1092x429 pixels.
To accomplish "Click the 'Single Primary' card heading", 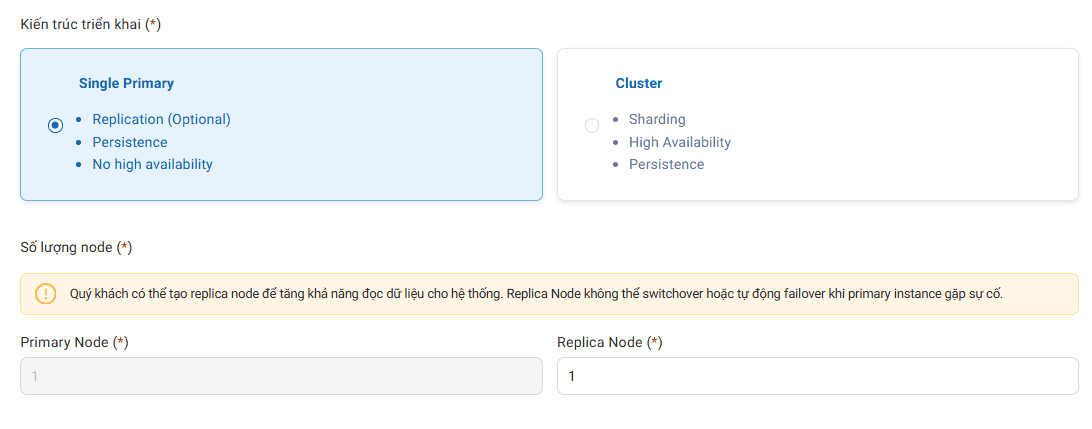I will pos(126,84).
